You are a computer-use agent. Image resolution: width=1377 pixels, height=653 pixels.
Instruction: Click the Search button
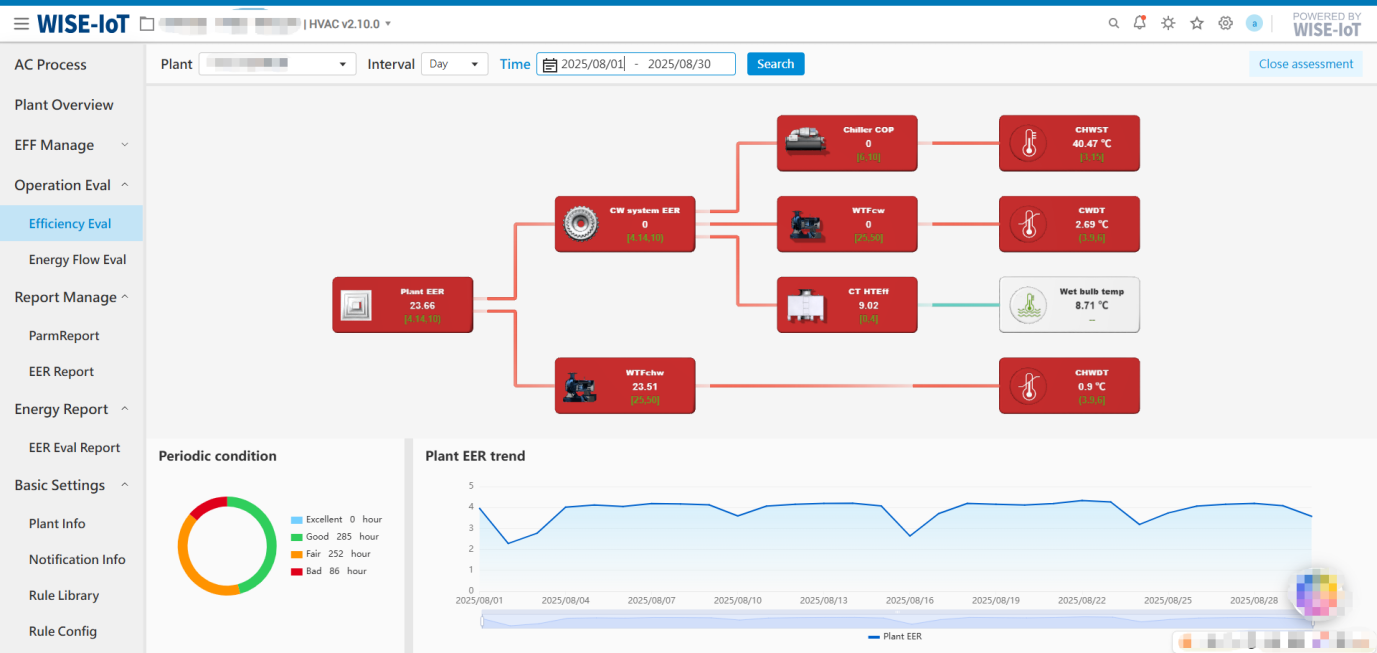(775, 64)
